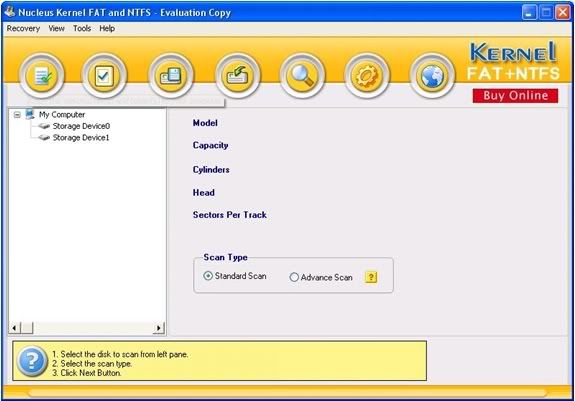Click the Scan Type group label
Viewport: 575px width, 401px height.
(x=226, y=257)
